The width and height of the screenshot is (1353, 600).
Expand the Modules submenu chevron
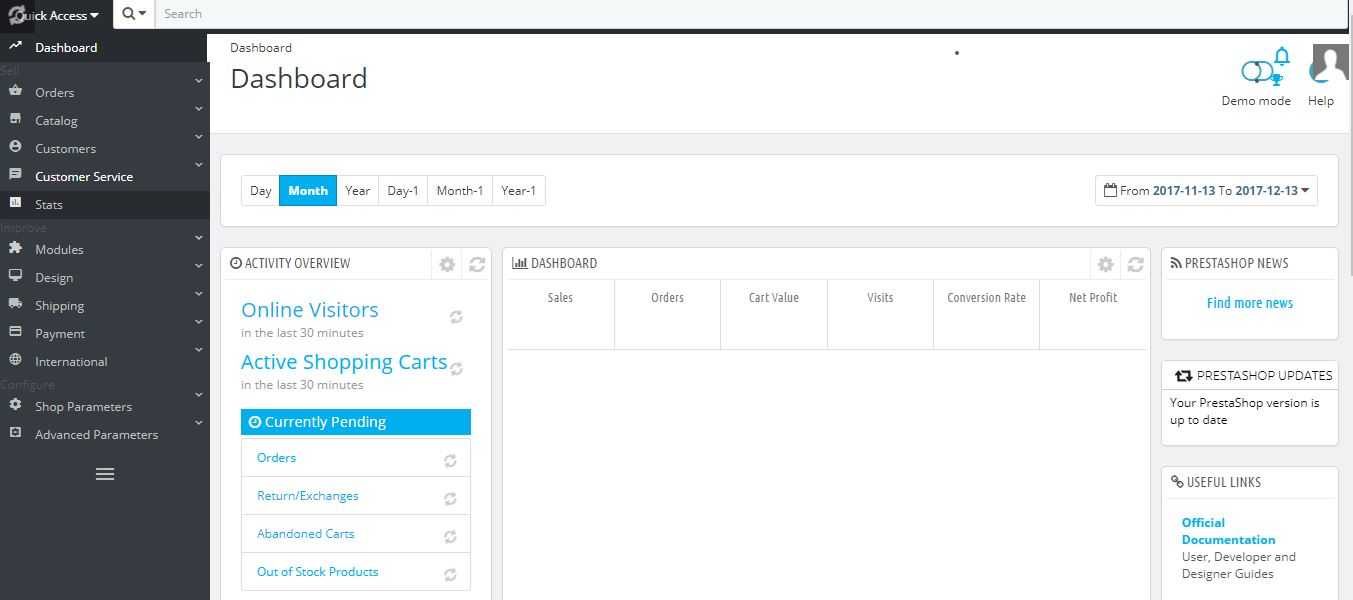coord(199,237)
